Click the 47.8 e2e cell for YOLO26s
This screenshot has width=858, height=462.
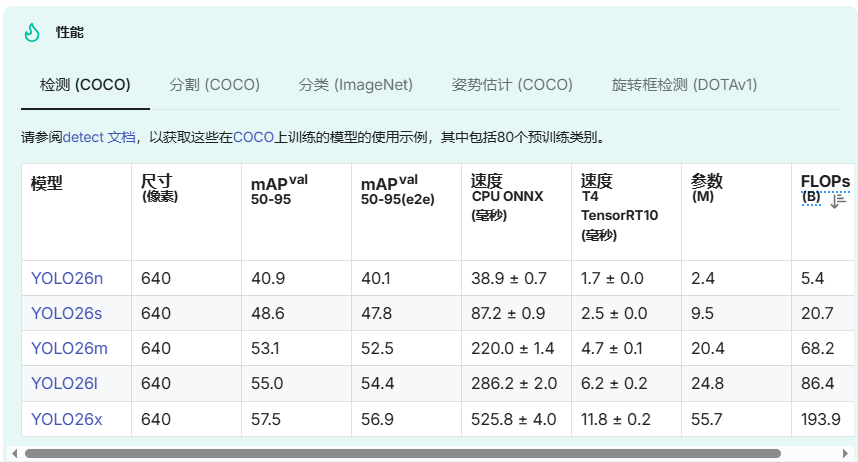pos(407,313)
